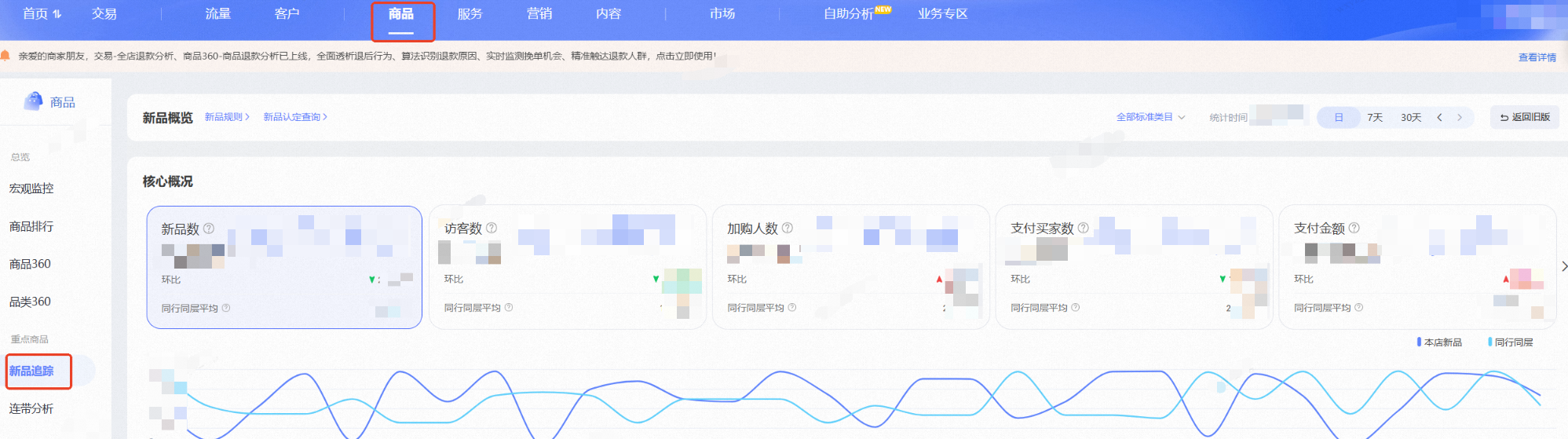Click 同行同层平均 help icon in 支付金额 card
The height and width of the screenshot is (439, 1568).
[x=1359, y=307]
